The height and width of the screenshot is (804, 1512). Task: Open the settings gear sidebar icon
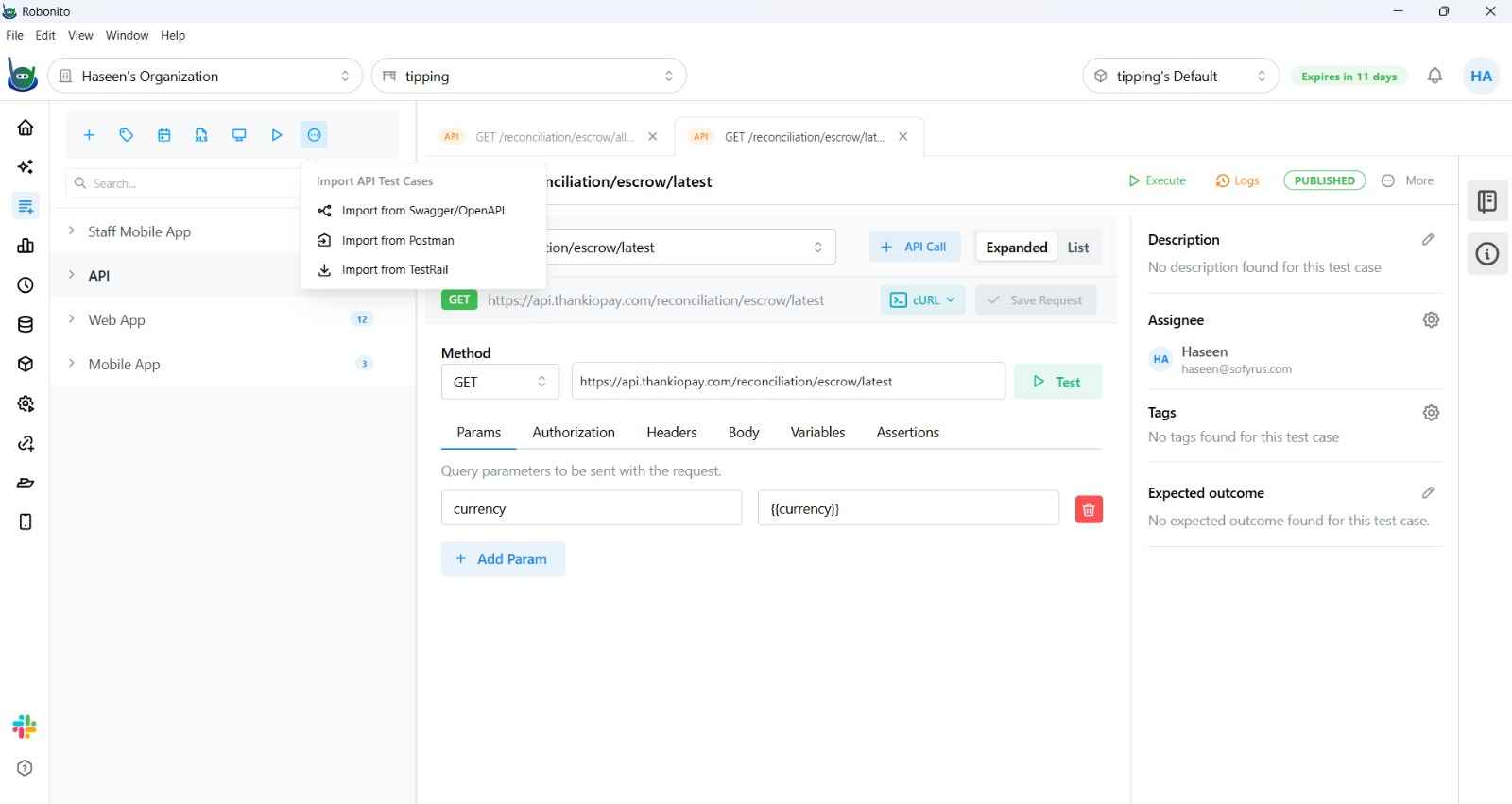pos(26,403)
